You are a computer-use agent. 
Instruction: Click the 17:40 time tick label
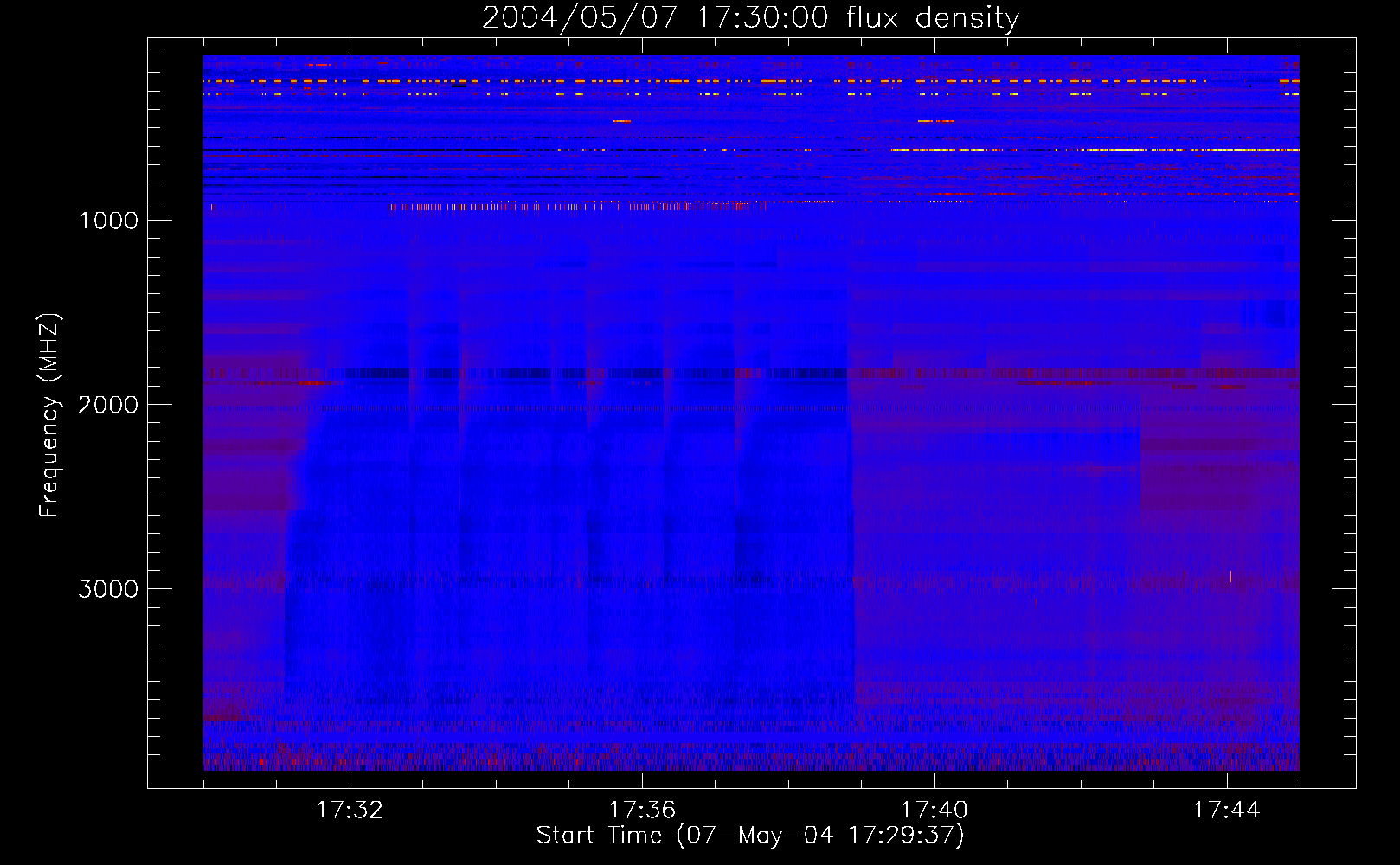934,810
